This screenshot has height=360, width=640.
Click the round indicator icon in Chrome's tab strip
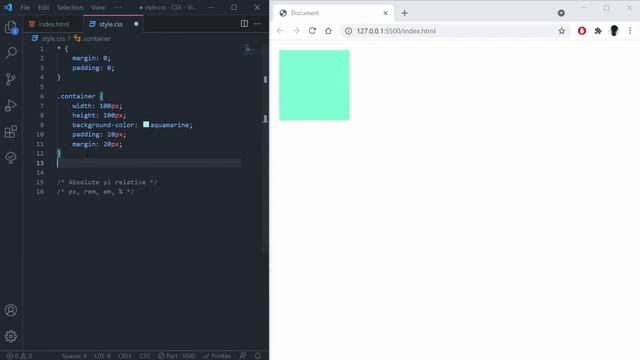click(561, 13)
